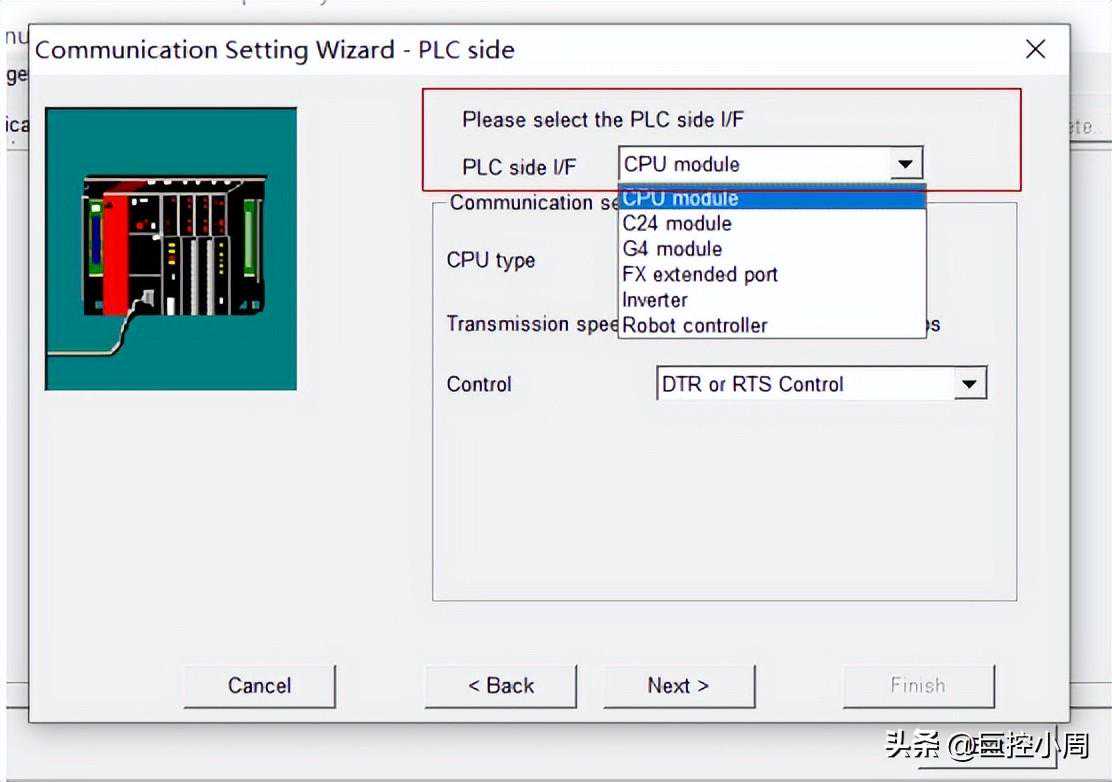Viewport: 1112px width, 782px height.
Task: Choose Inverter from the list
Action: [x=772, y=300]
